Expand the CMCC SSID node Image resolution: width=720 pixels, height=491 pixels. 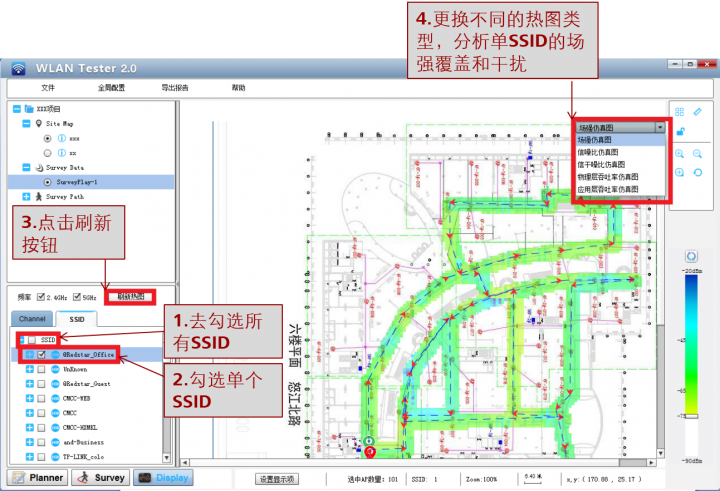point(29,413)
